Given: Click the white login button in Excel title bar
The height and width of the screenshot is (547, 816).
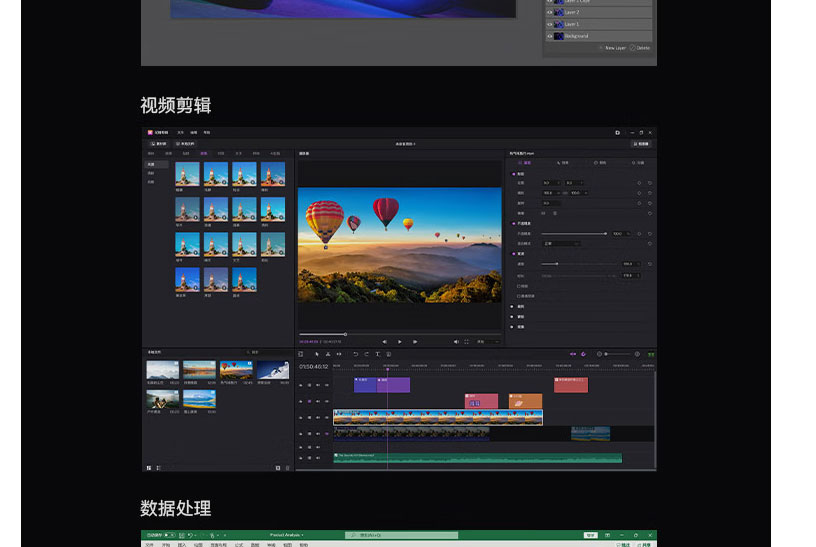Looking at the screenshot, I should click(590, 535).
